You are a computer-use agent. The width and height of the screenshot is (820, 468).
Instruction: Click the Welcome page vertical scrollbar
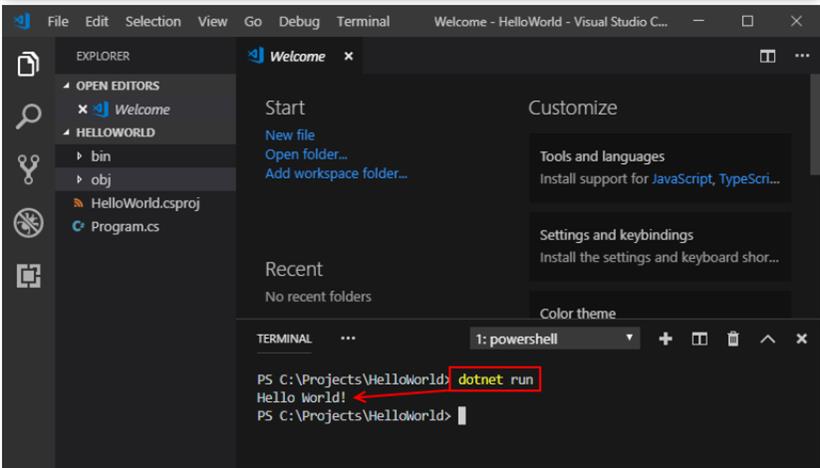click(x=815, y=124)
